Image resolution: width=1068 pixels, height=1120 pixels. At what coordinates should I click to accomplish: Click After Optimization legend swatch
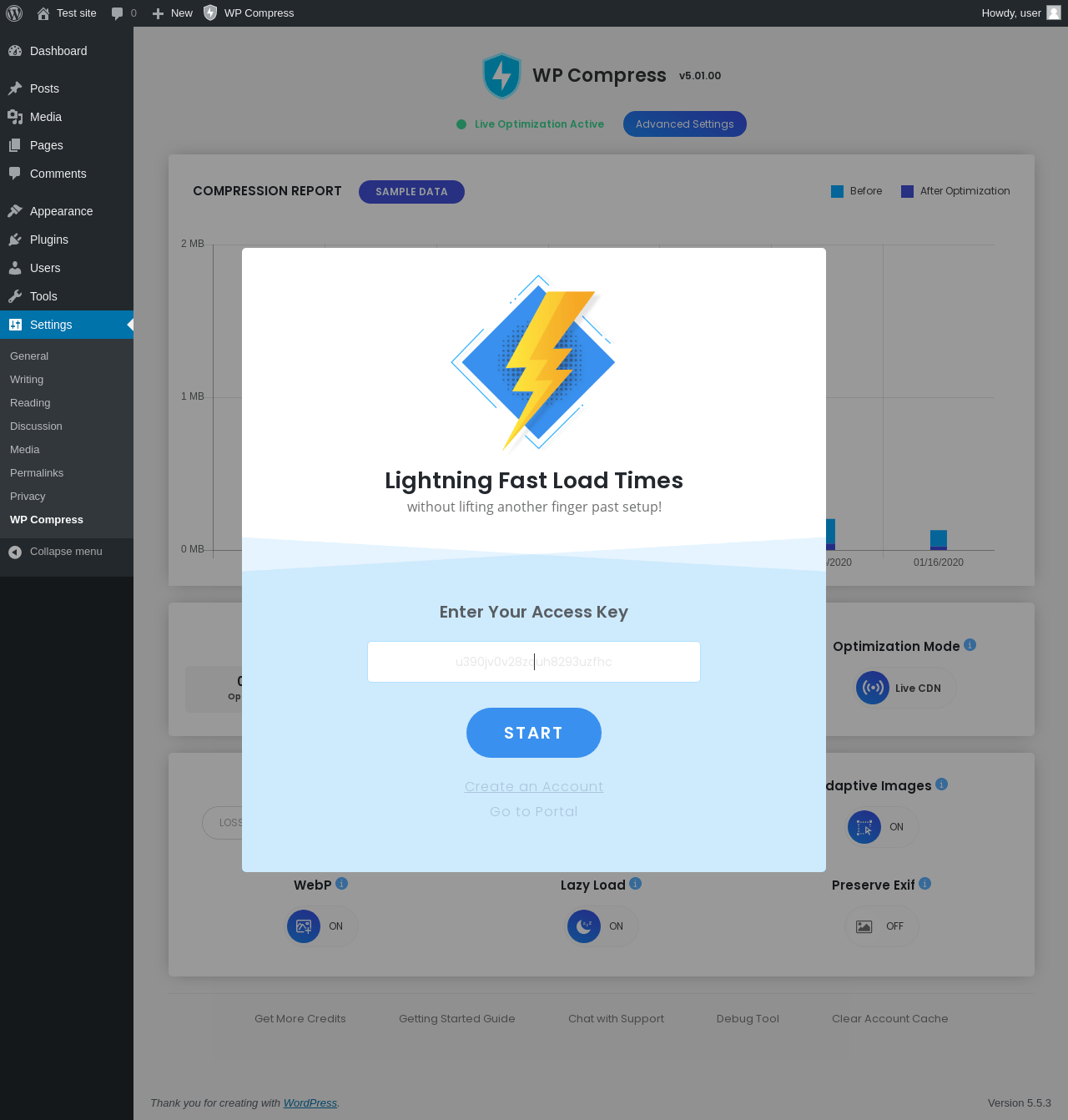pos(907,191)
